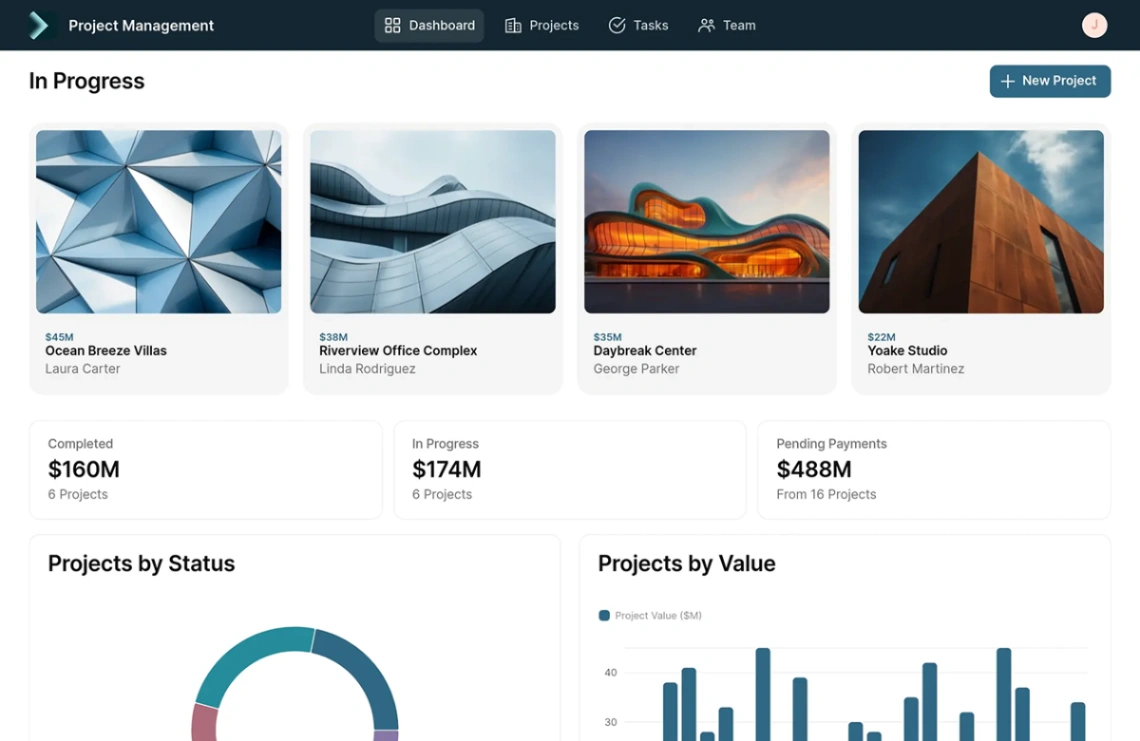Click the name Robert Martinez
This screenshot has width=1140, height=741.
(916, 369)
